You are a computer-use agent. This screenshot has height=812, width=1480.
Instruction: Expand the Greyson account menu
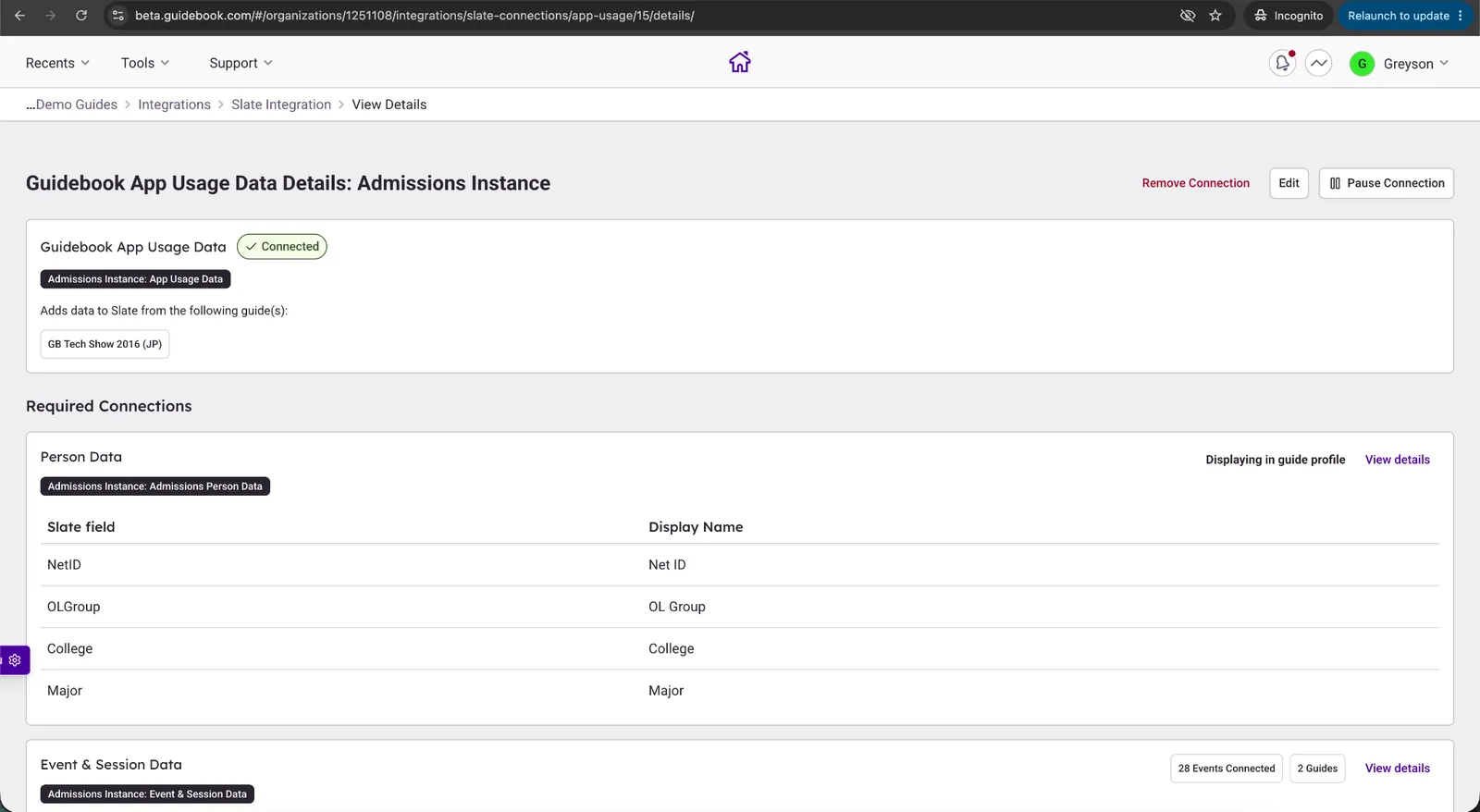click(x=1415, y=64)
